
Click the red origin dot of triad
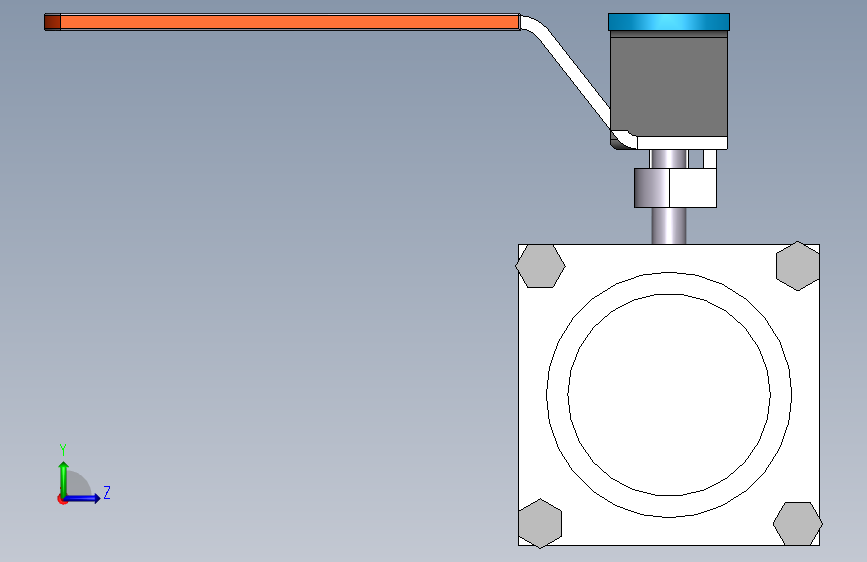coord(61,500)
